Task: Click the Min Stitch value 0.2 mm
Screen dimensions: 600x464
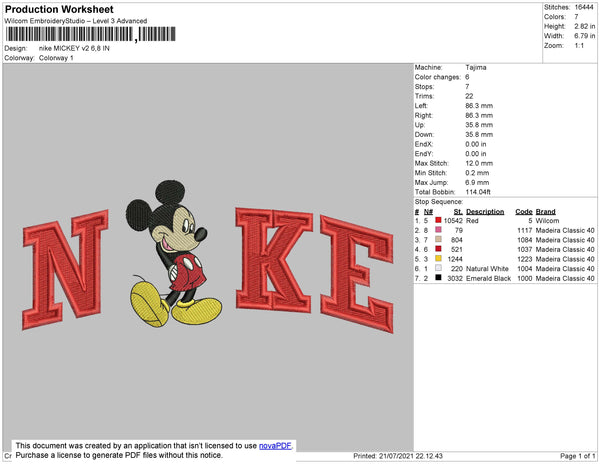Action: pyautogui.click(x=477, y=173)
